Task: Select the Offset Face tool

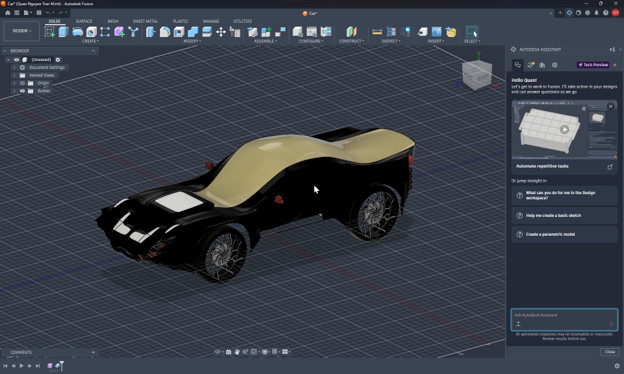Action: point(207,32)
